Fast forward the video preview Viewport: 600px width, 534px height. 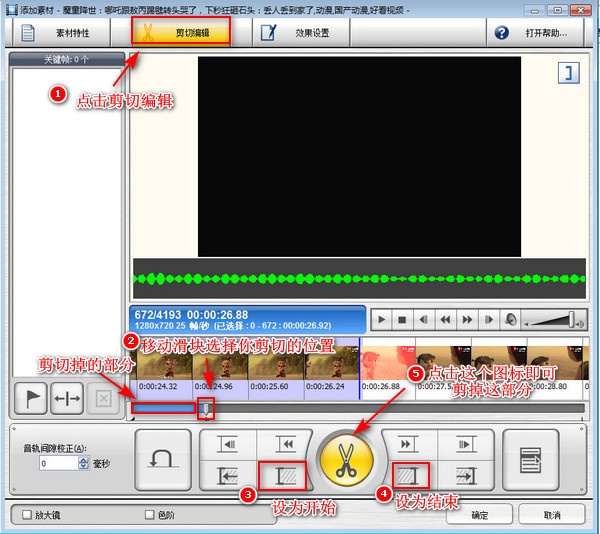point(467,319)
